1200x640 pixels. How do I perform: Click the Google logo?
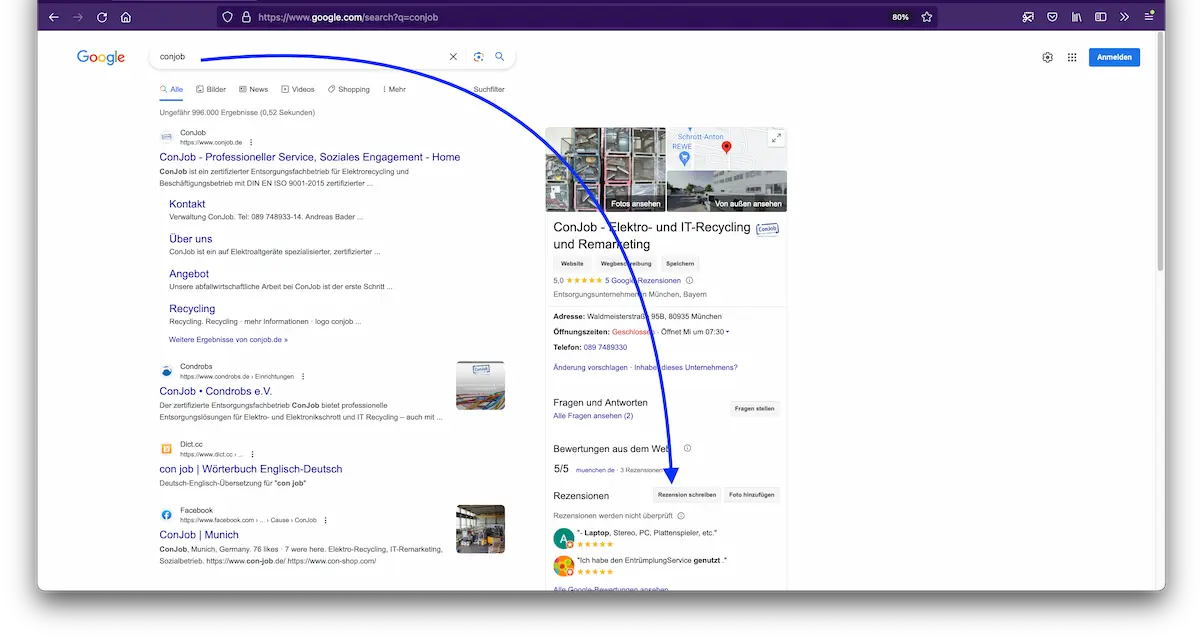tap(101, 57)
